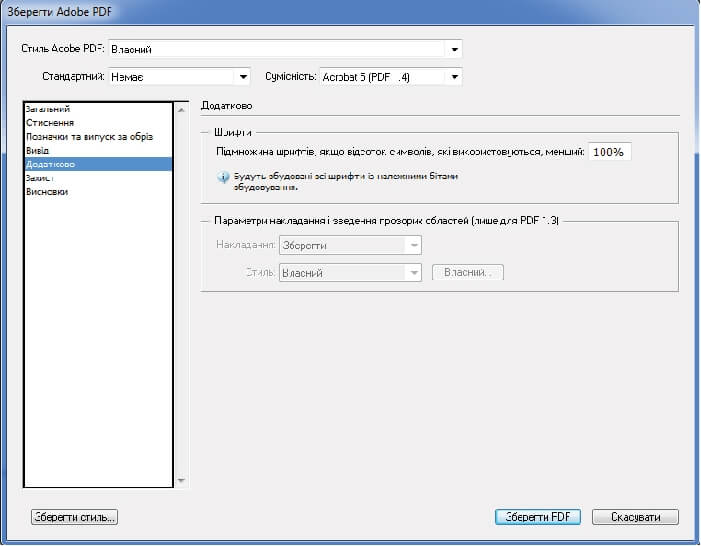The image size is (701, 546).
Task: Switch to the Стиснення category
Action: [x=50, y=122]
